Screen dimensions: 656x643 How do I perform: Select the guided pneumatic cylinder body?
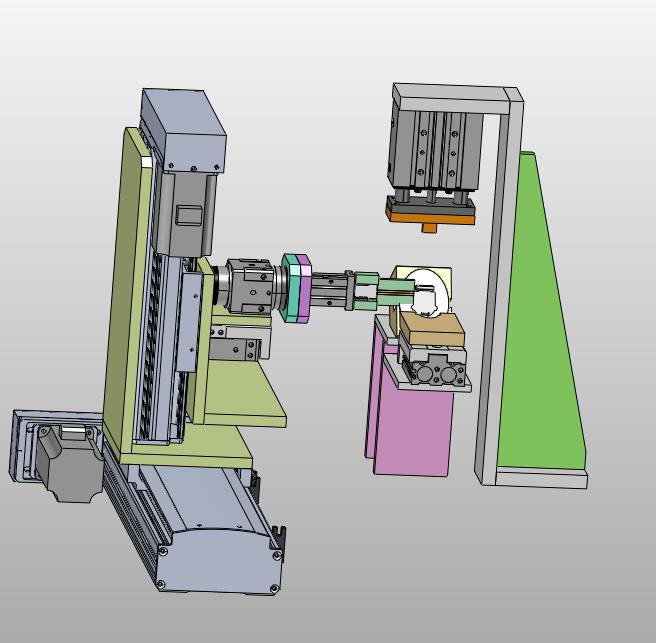435,151
